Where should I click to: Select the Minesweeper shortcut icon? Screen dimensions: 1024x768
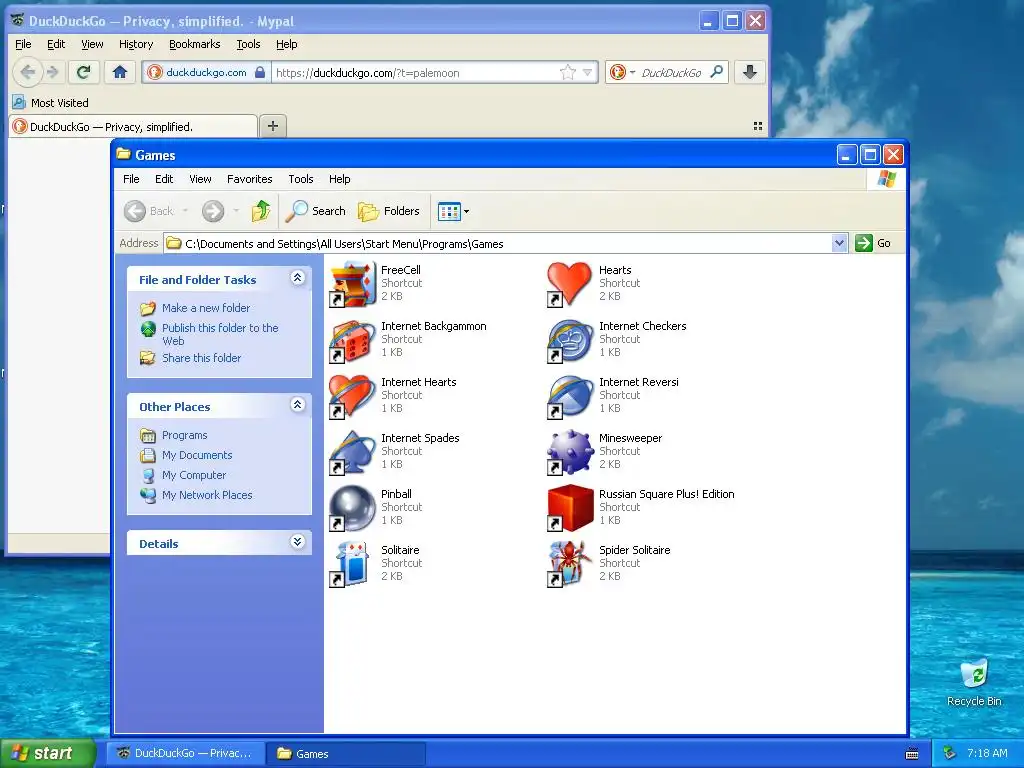pos(569,453)
